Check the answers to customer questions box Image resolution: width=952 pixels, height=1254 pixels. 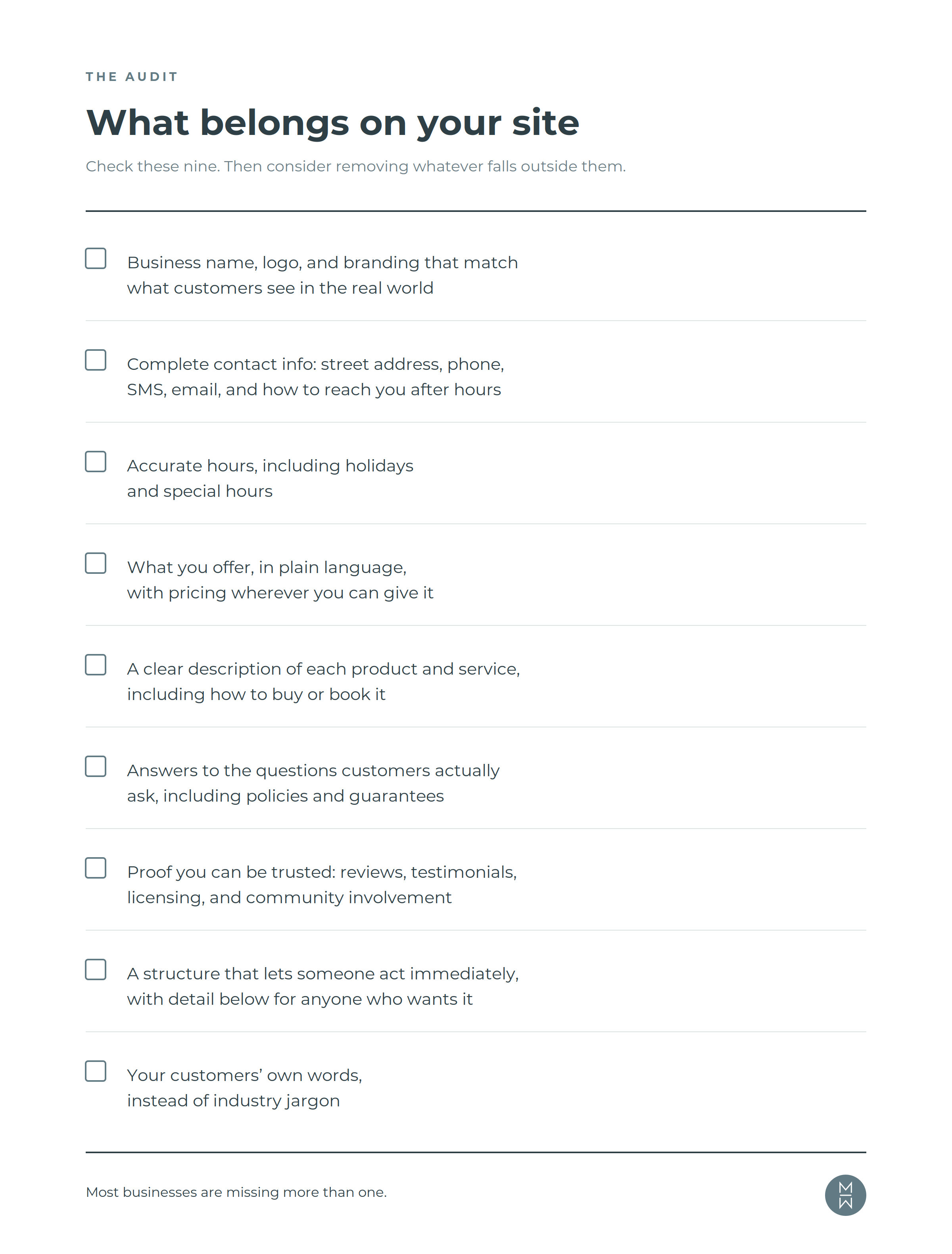click(96, 766)
